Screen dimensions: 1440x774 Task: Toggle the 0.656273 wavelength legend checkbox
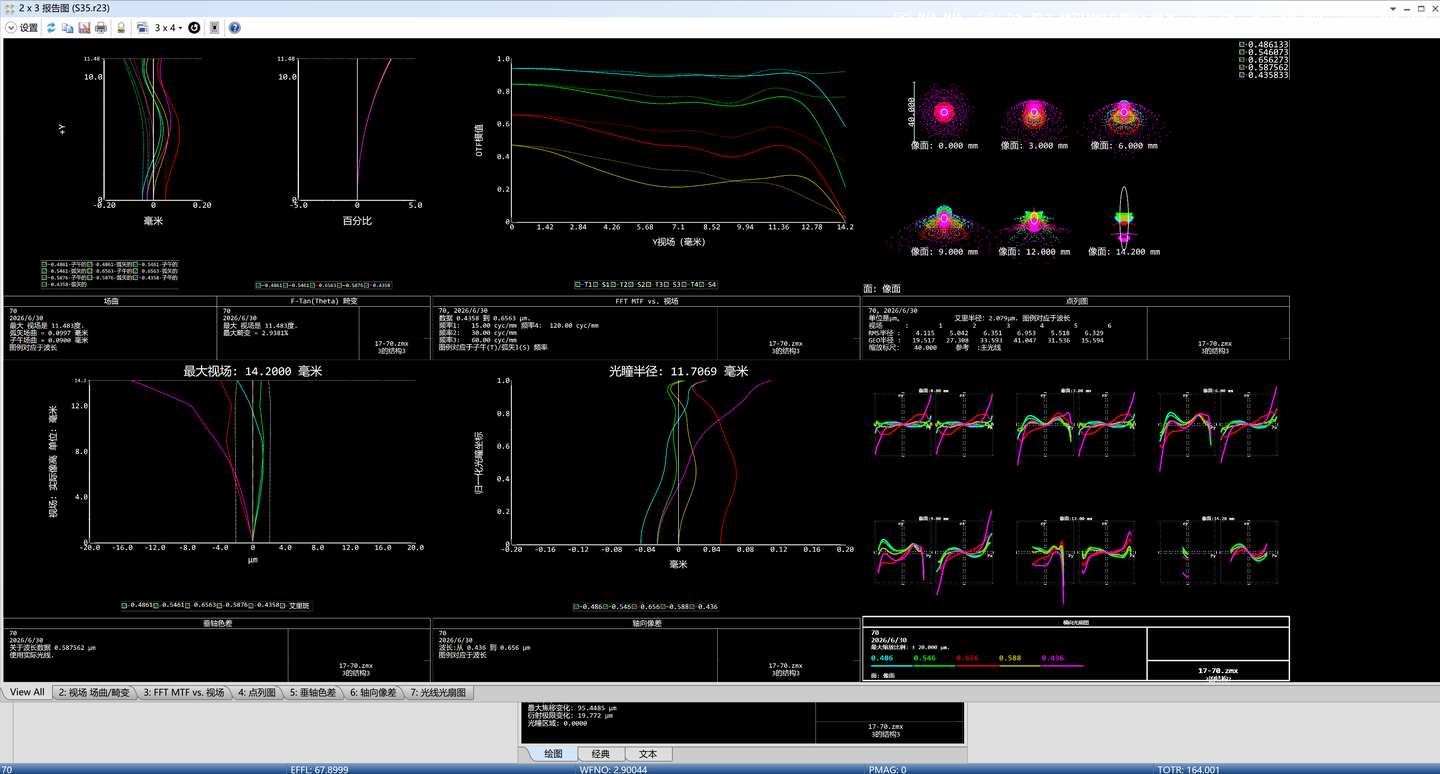pyautogui.click(x=1242, y=60)
